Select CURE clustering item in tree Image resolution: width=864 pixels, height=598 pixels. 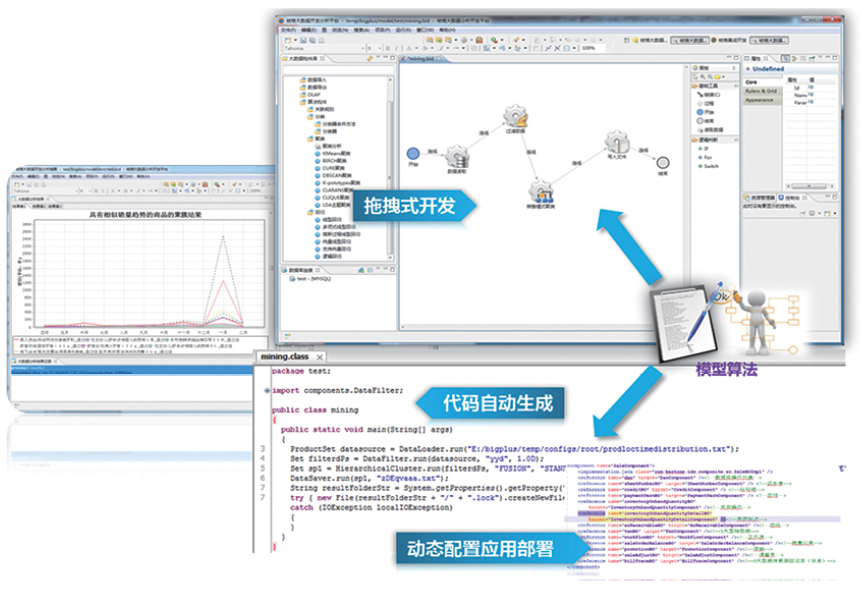point(330,168)
